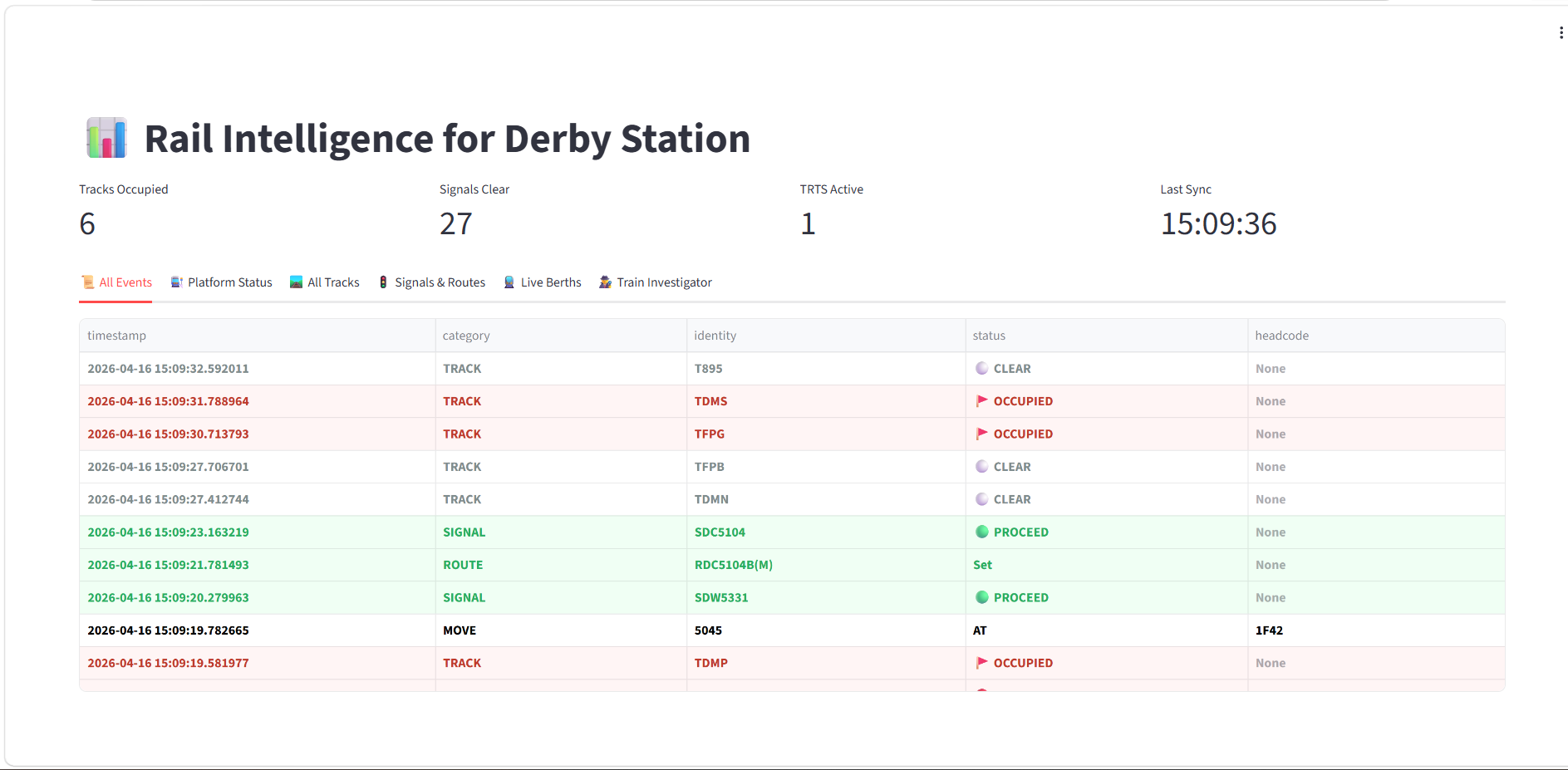Sort by the headcode column header
The height and width of the screenshot is (770, 1568).
click(1281, 336)
